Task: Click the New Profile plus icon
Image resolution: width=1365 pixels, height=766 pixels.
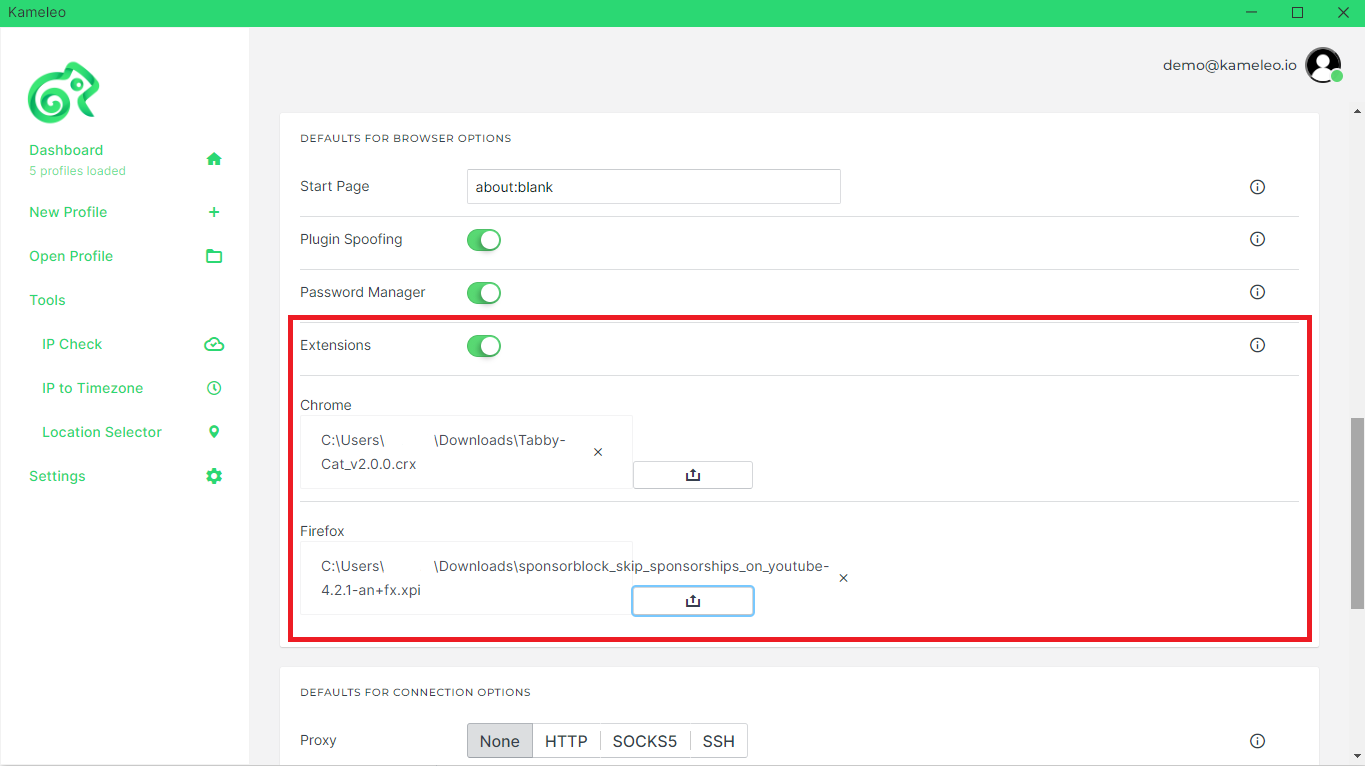Action: pyautogui.click(x=214, y=212)
